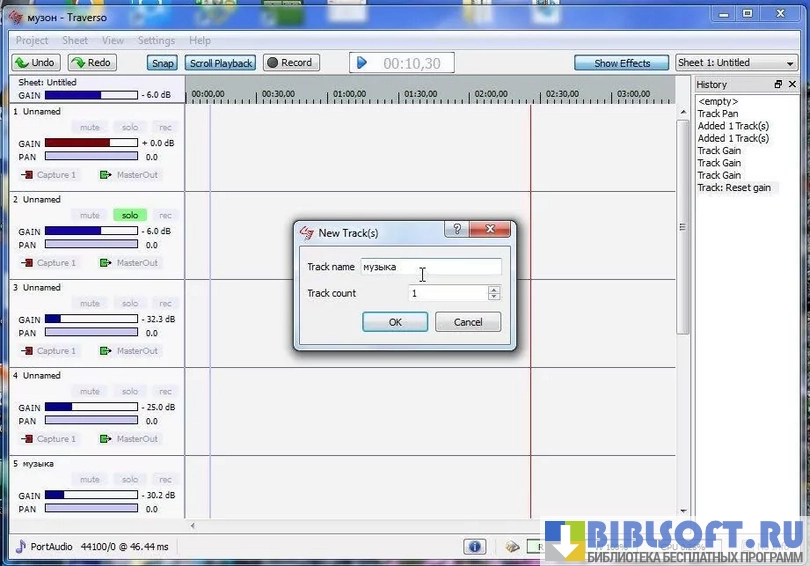Arm rec on track 3
Screen dimensions: 810x566
point(165,303)
